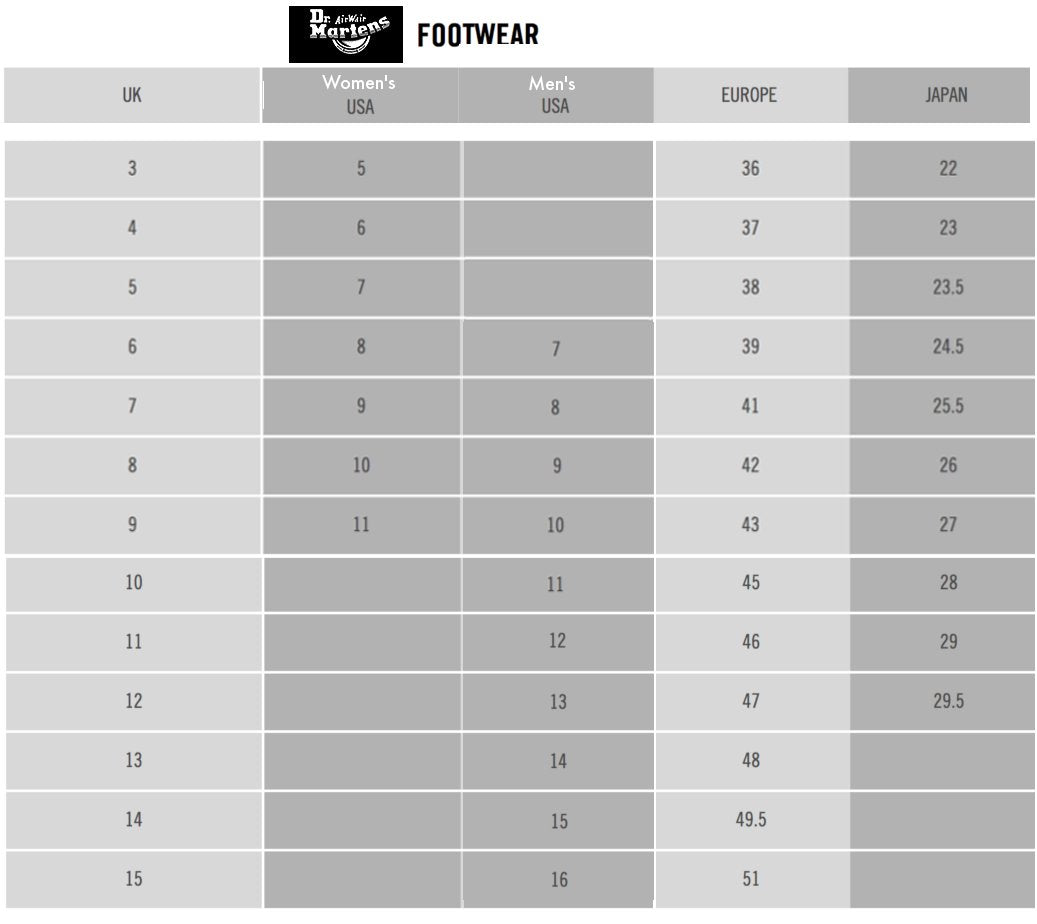Select the Men's USA column header

pyautogui.click(x=555, y=95)
